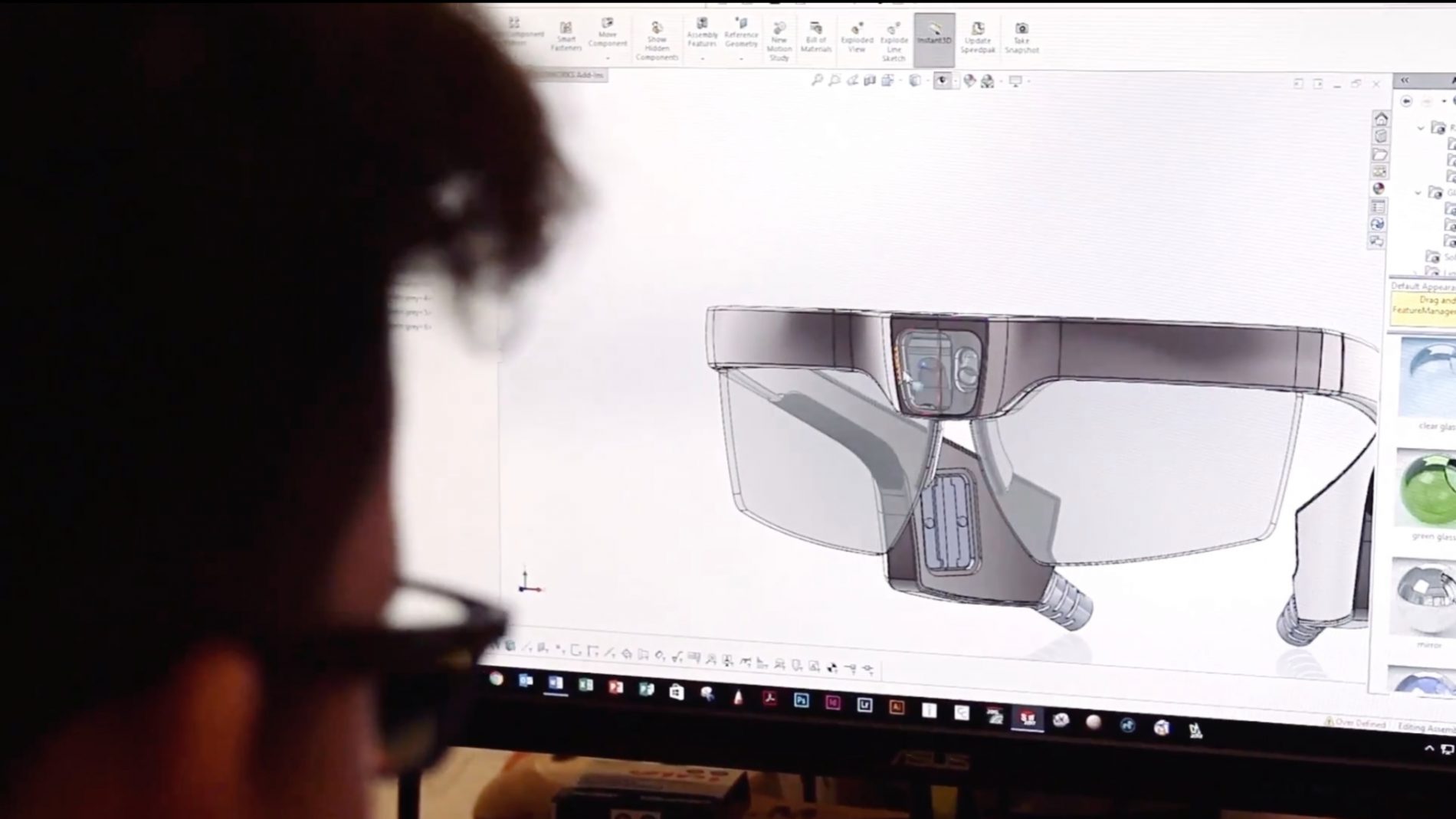This screenshot has width=1456, height=819.
Task: Open Lightroom from the taskbar
Action: click(864, 704)
